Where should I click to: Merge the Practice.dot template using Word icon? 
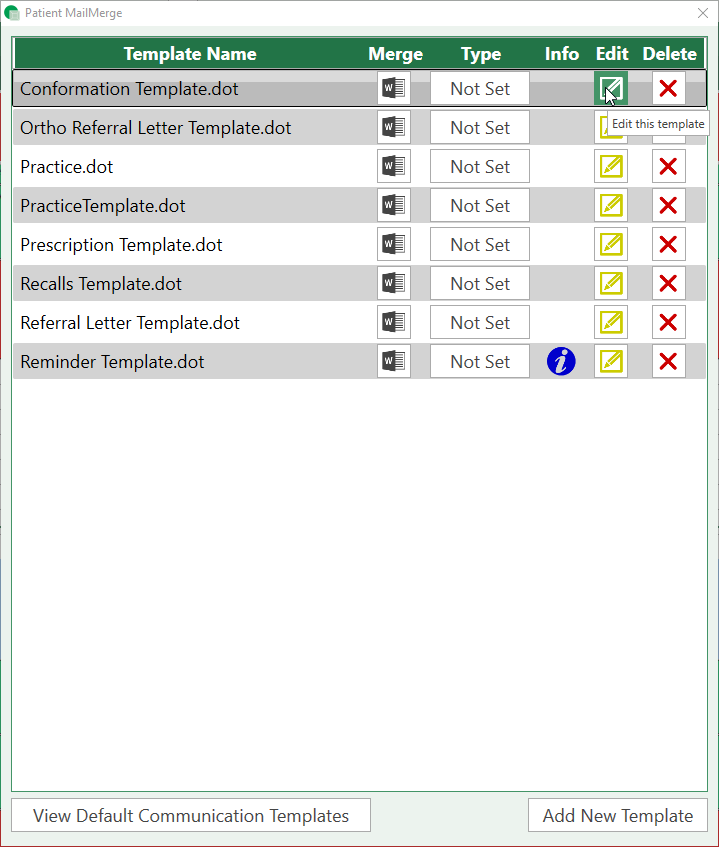tap(394, 167)
